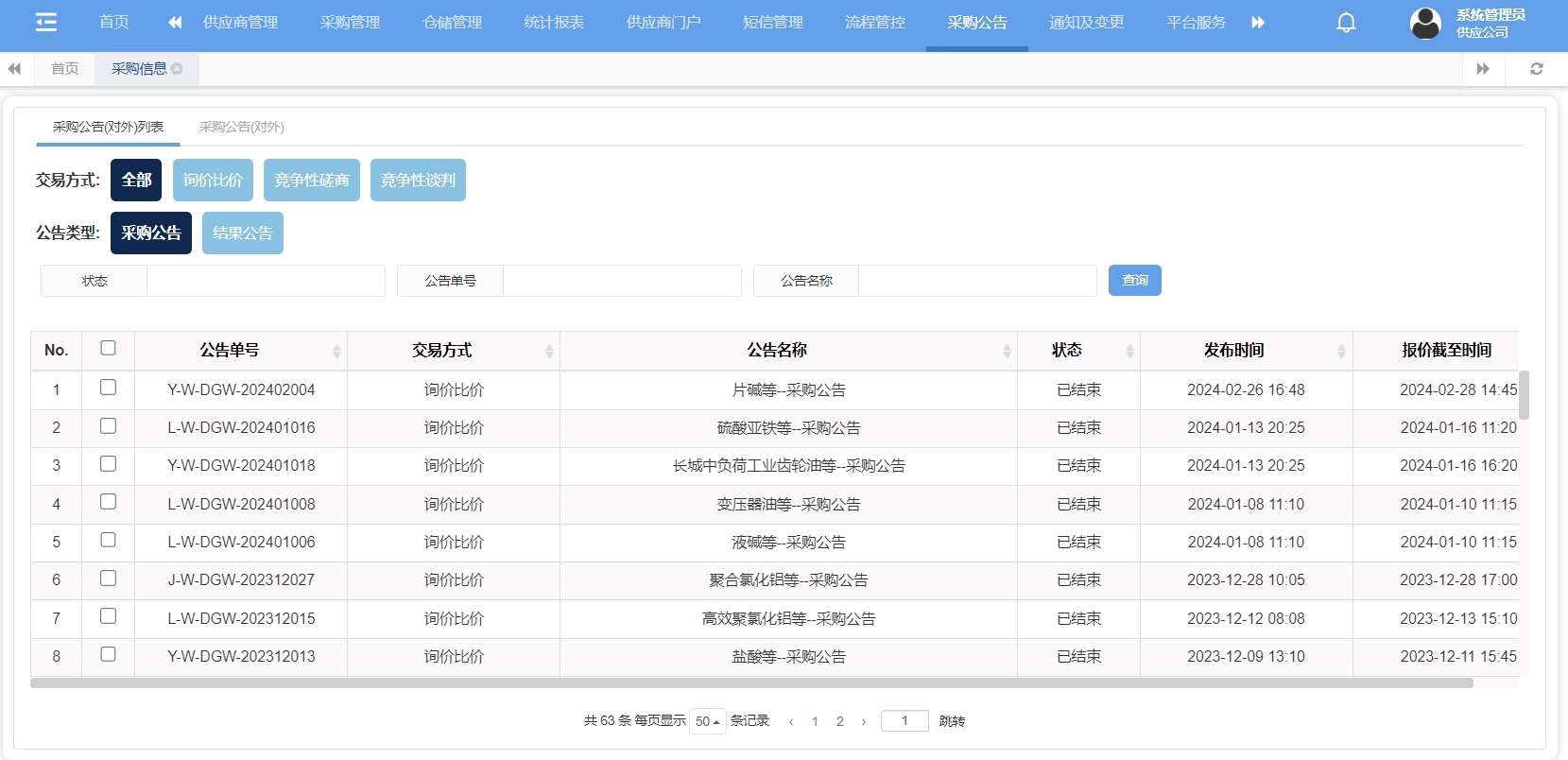The height and width of the screenshot is (760, 1568).
Task: Click the table horizontal scrollbar
Action: [x=751, y=682]
